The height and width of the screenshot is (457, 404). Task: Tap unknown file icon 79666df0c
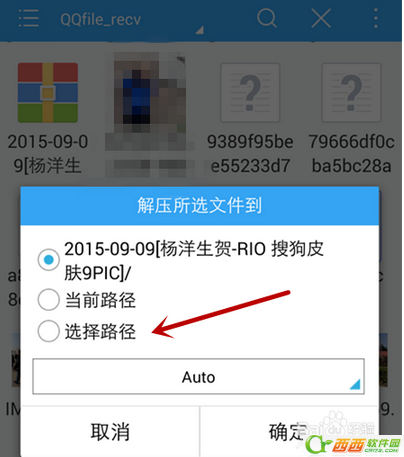tap(351, 93)
